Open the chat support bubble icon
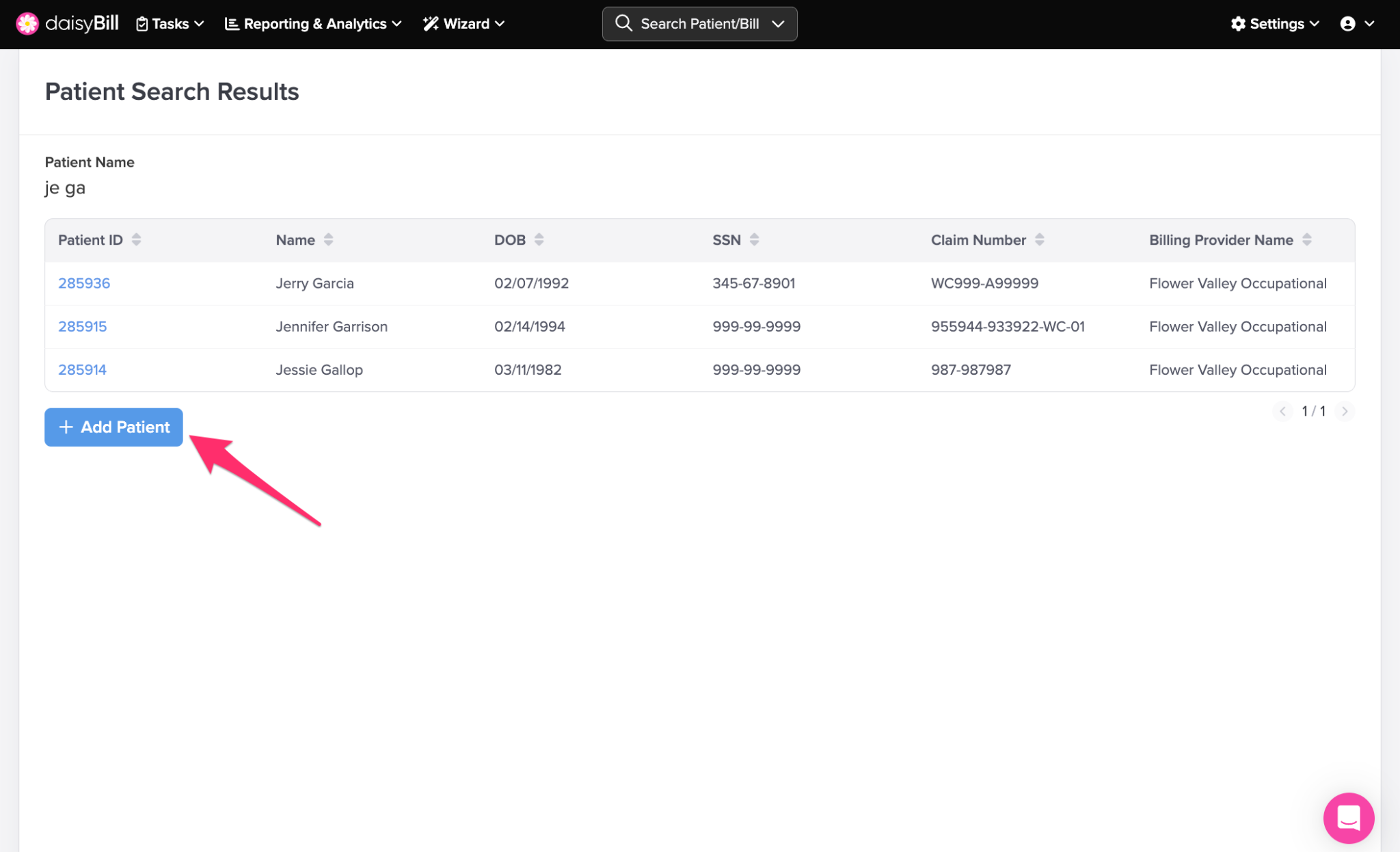The width and height of the screenshot is (1400, 852). click(1348, 817)
